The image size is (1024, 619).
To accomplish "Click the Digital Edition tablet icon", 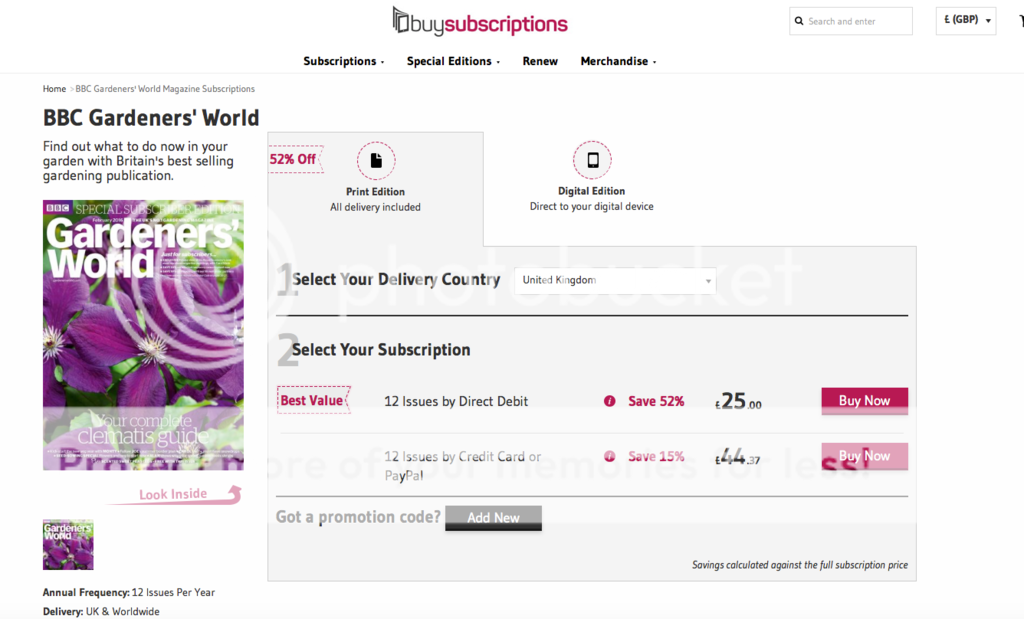I will coord(592,159).
